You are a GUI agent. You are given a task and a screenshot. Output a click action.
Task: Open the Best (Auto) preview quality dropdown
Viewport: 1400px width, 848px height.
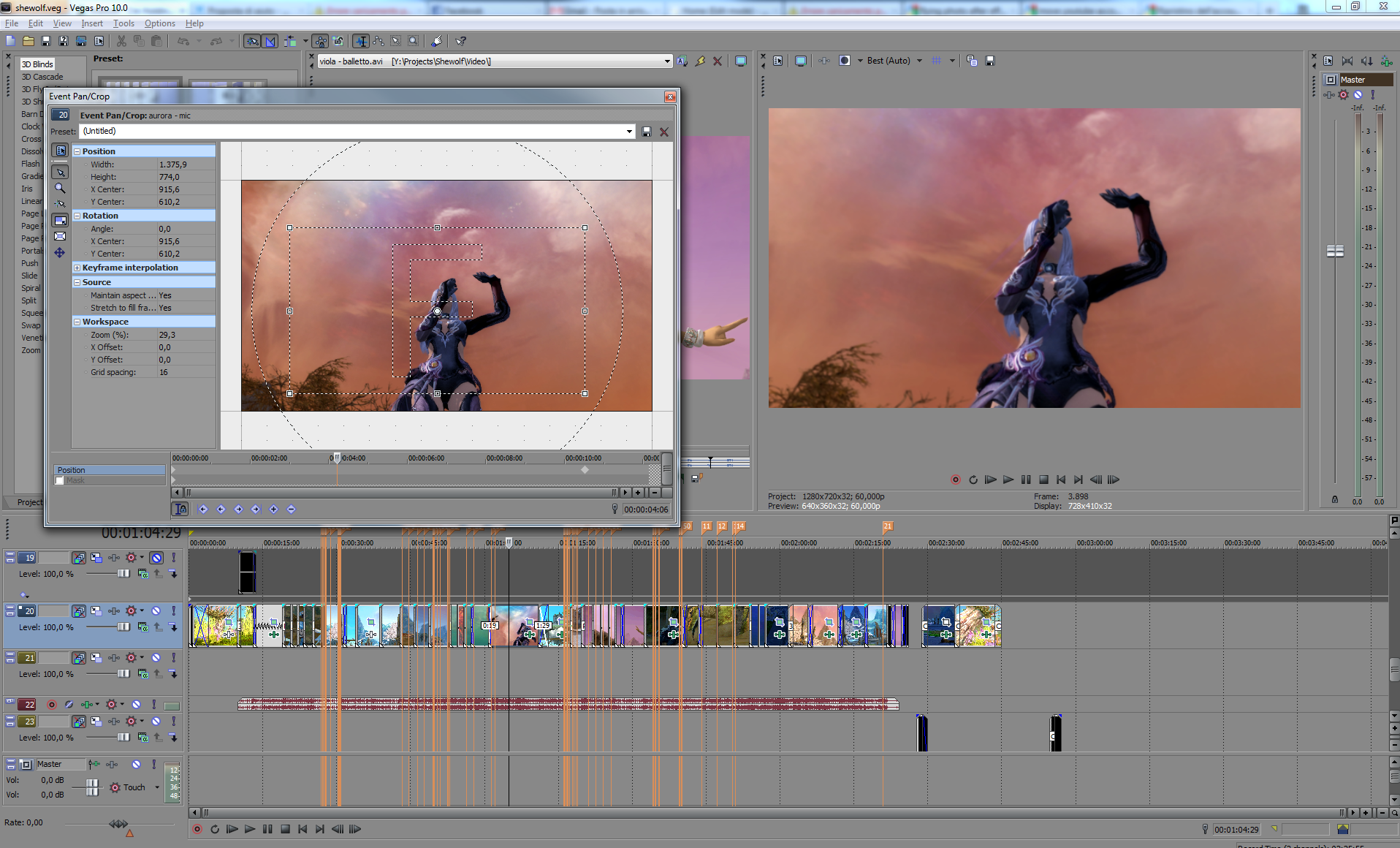(x=919, y=61)
